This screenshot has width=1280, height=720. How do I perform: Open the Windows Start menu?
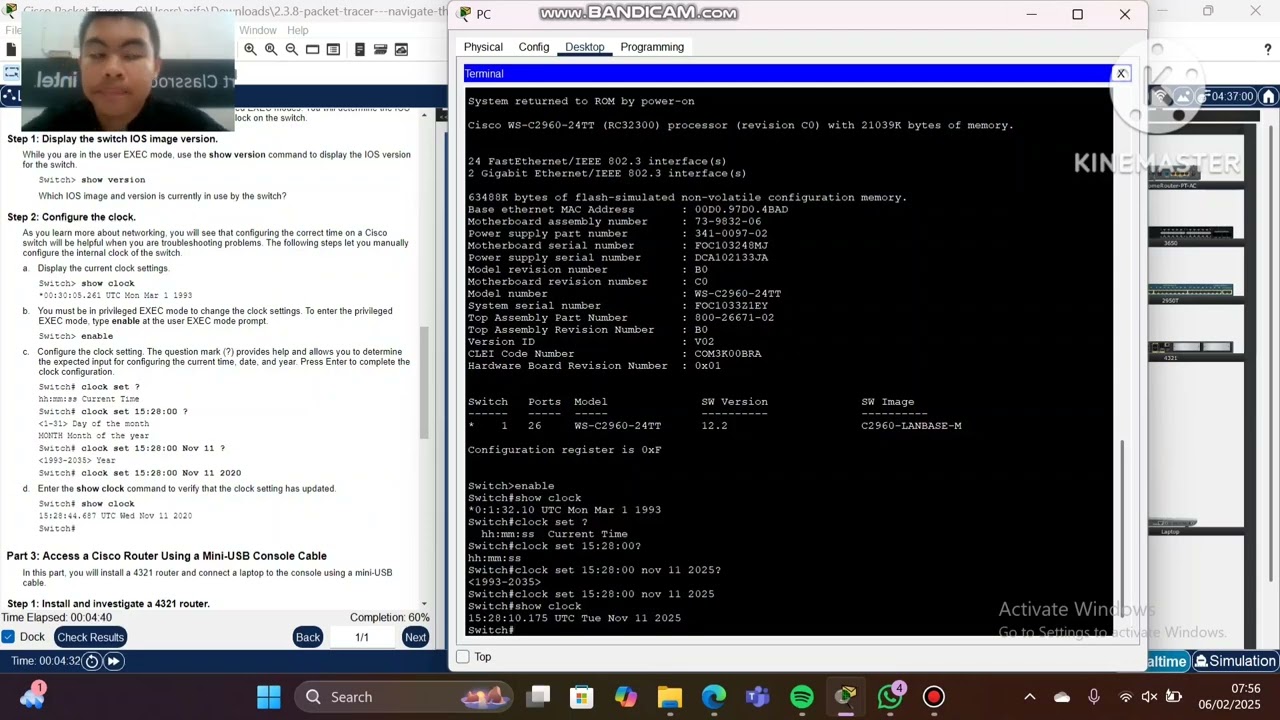pyautogui.click(x=269, y=697)
